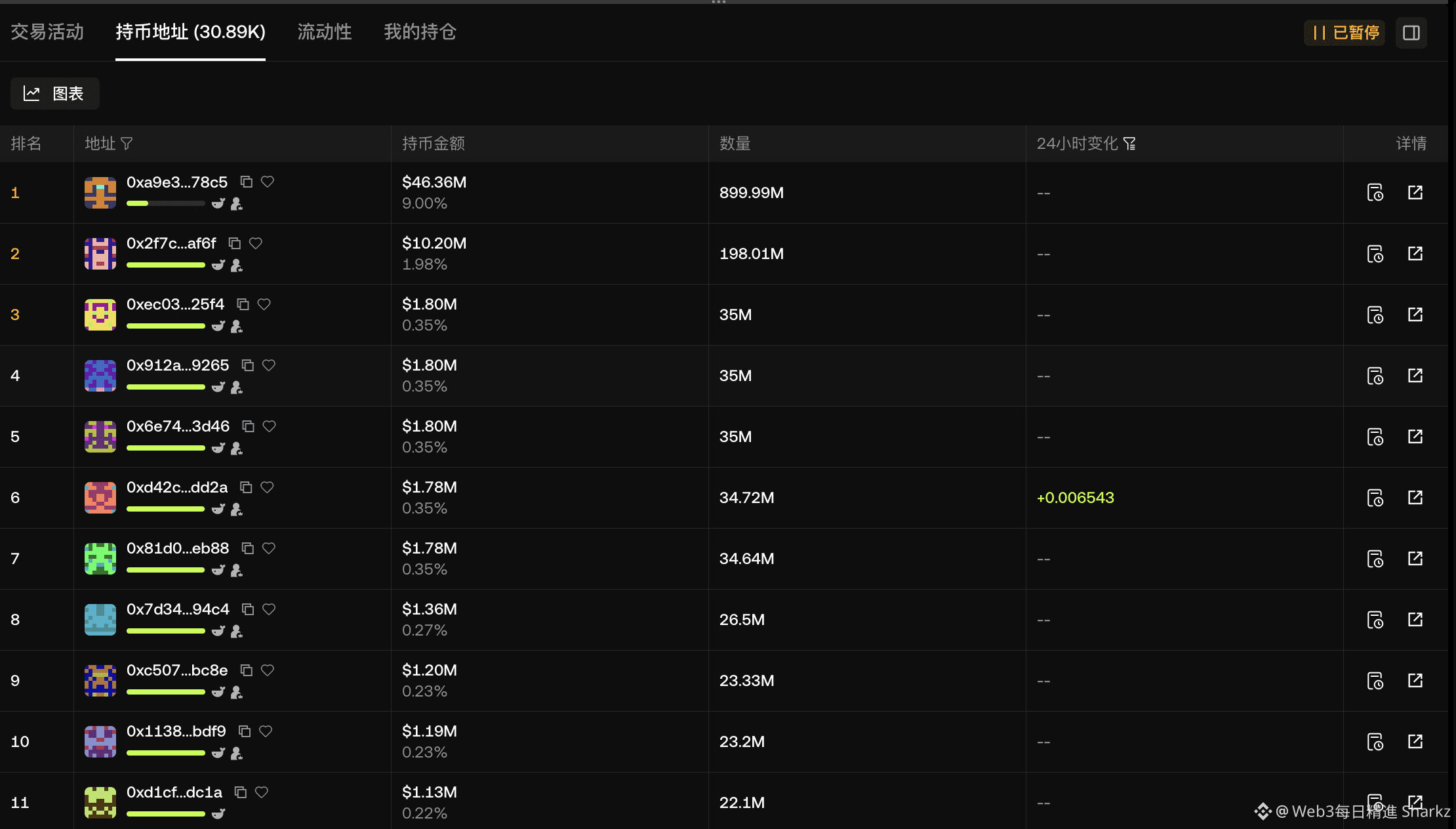The image size is (1456, 829).
Task: Favorite address 0x1138...bdf9 with heart
Action: (266, 731)
